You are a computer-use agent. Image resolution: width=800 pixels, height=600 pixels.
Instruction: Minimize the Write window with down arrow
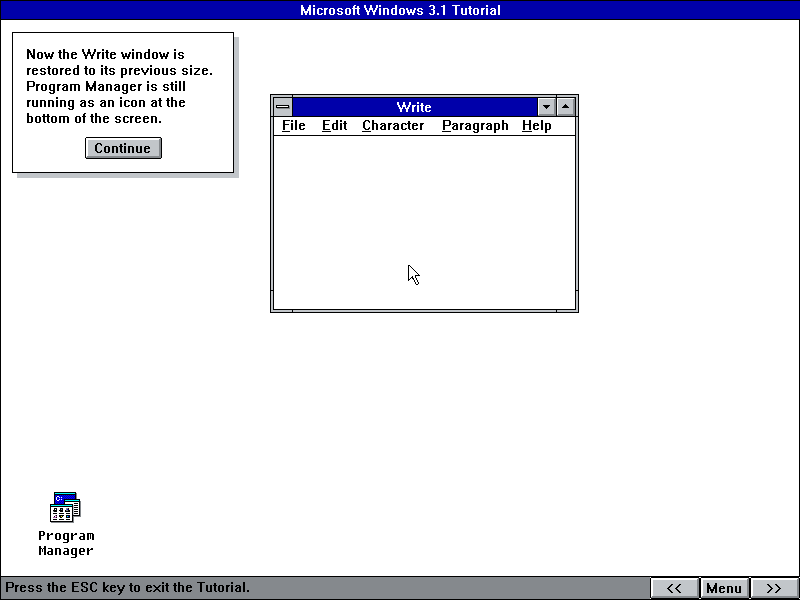[x=546, y=107]
